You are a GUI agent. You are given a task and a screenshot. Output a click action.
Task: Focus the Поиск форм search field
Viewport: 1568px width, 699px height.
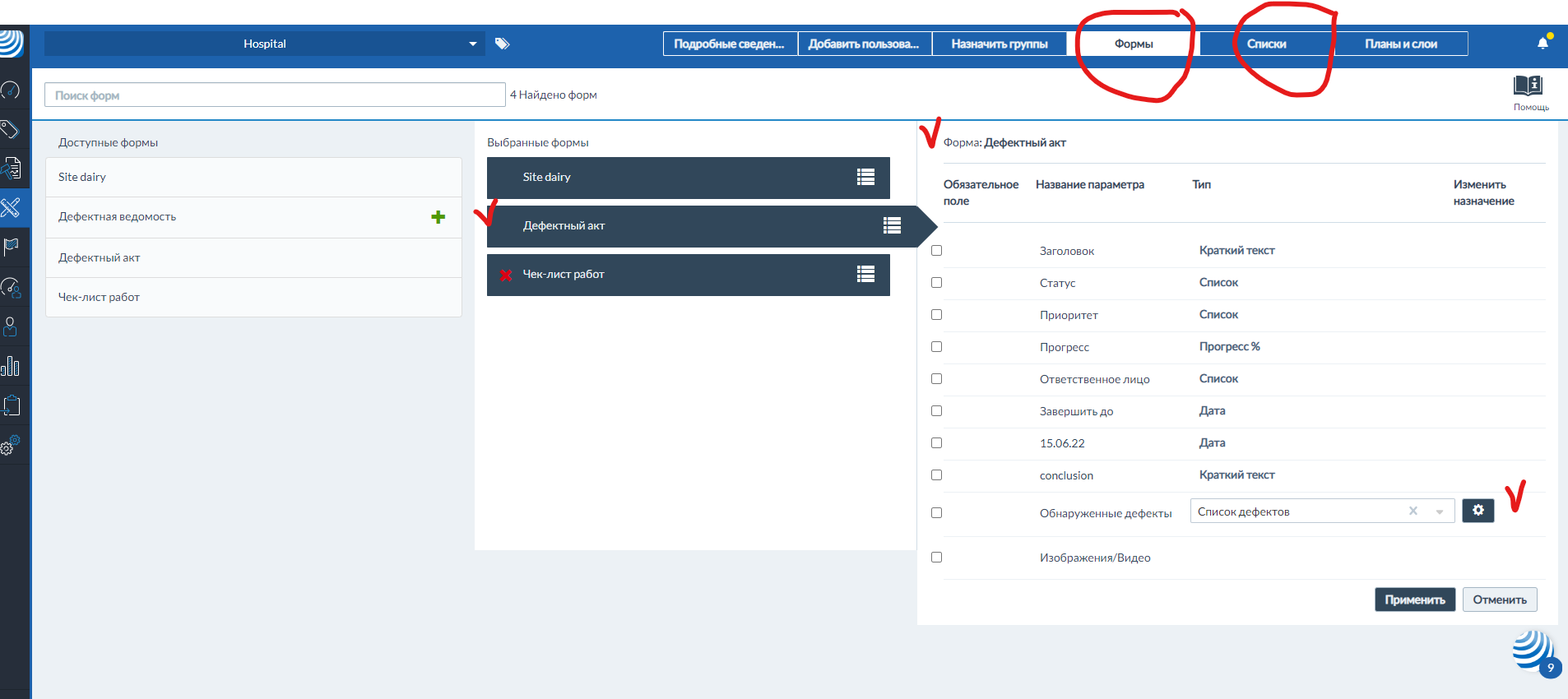pyautogui.click(x=275, y=95)
